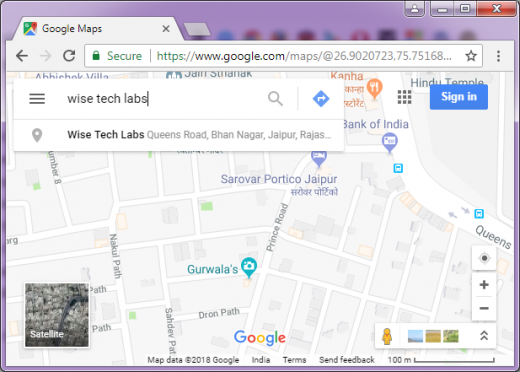Image resolution: width=520 pixels, height=372 pixels.
Task: Bookmark the page with the star icon
Action: click(x=471, y=56)
